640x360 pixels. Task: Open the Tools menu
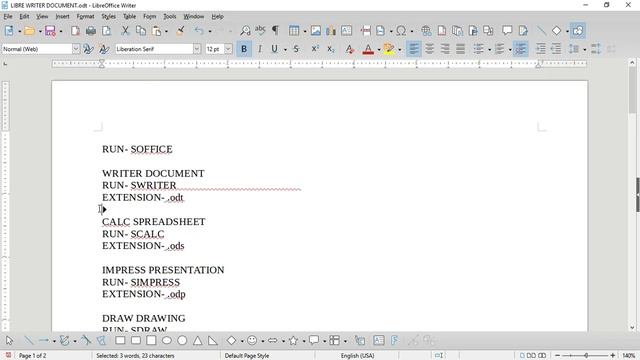pos(169,17)
